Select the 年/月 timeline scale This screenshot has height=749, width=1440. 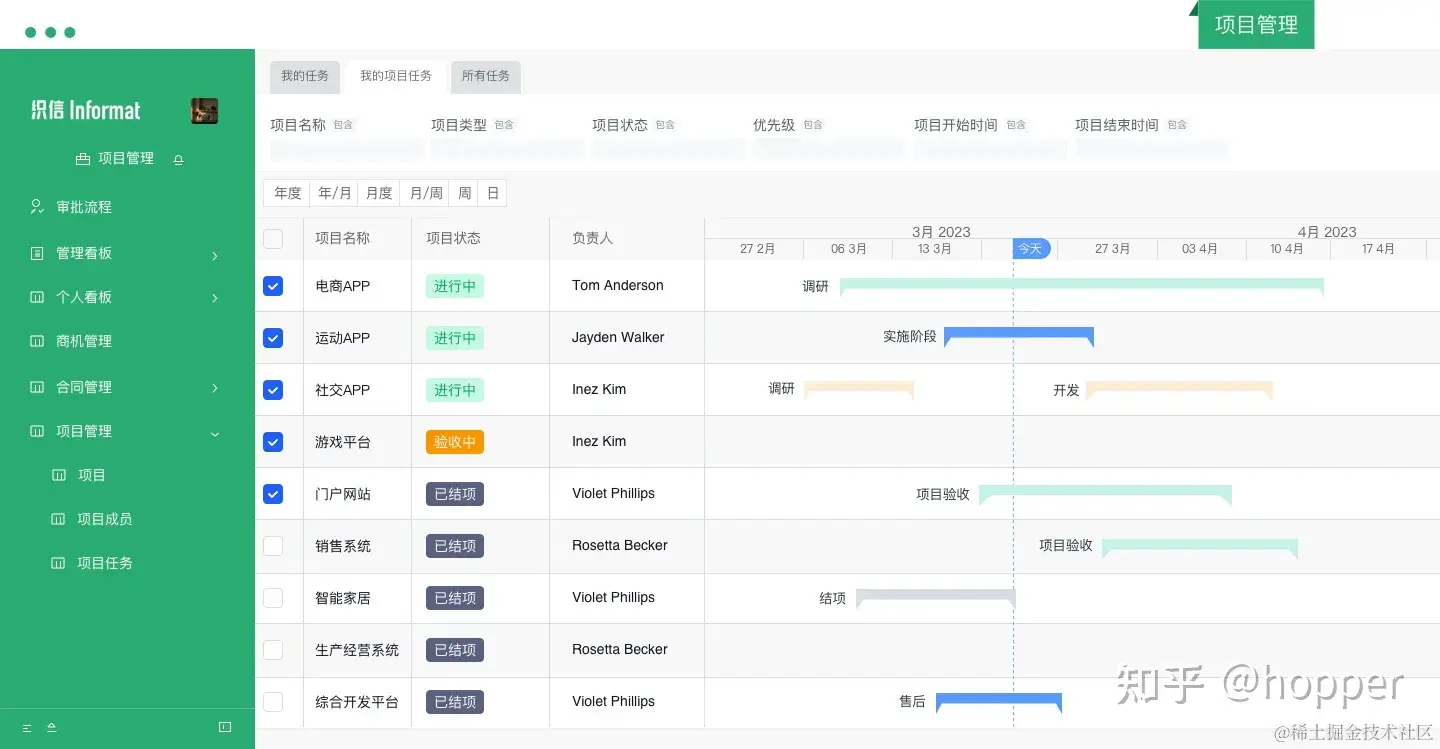(x=335, y=193)
